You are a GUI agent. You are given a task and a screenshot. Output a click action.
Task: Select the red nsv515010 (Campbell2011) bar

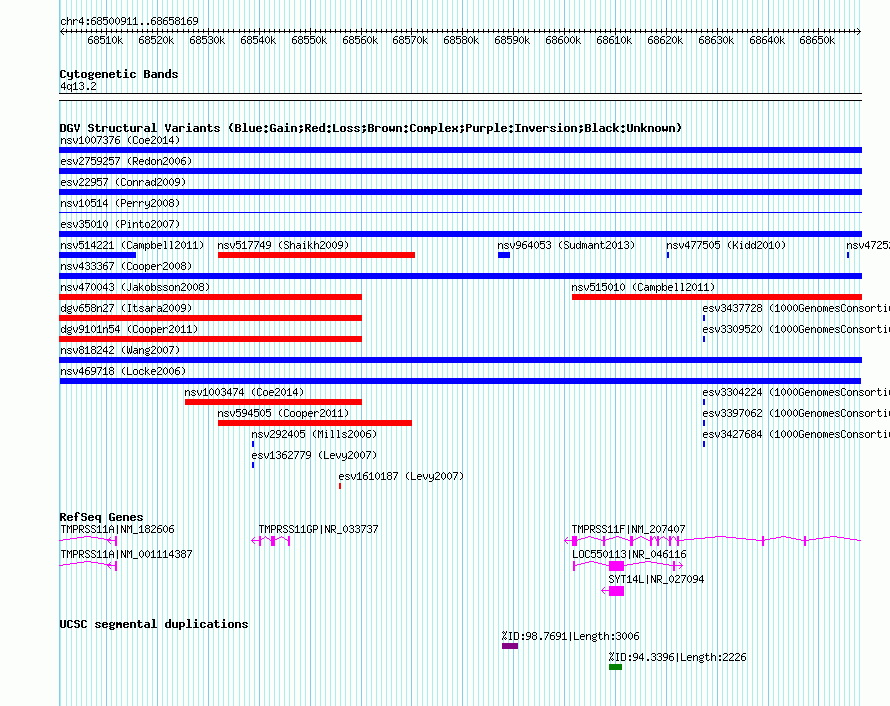717,297
